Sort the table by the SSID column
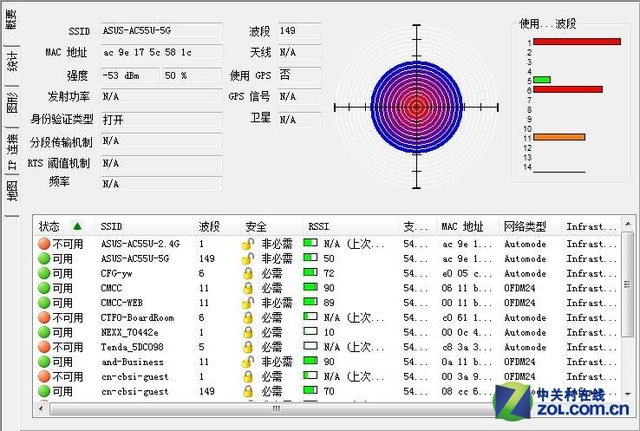640x431 pixels. pyautogui.click(x=144, y=226)
